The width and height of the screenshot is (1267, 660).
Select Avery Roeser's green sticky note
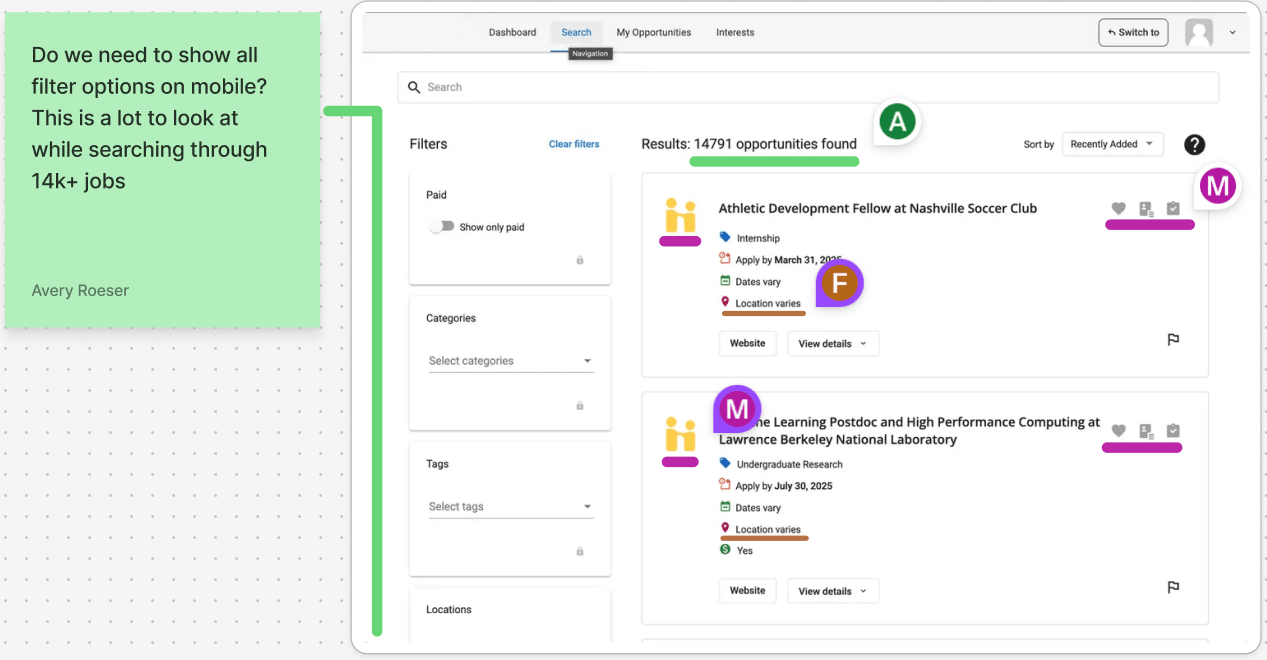pos(162,170)
